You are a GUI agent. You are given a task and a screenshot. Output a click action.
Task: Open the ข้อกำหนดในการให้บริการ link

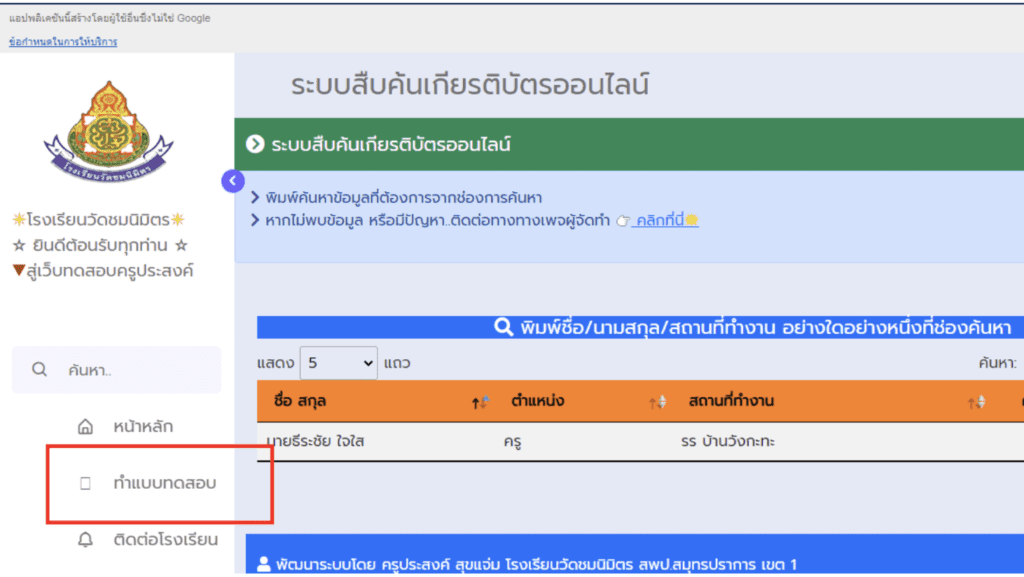62,41
